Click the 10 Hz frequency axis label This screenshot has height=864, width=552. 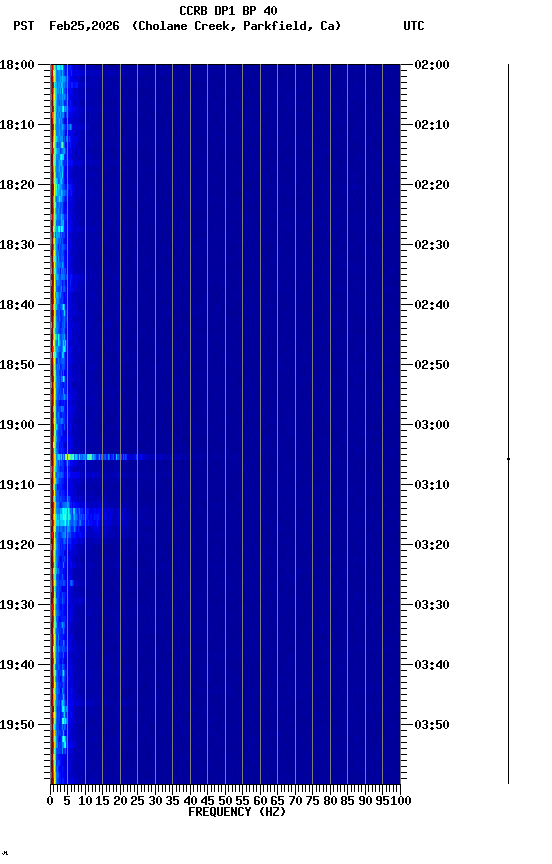click(85, 801)
